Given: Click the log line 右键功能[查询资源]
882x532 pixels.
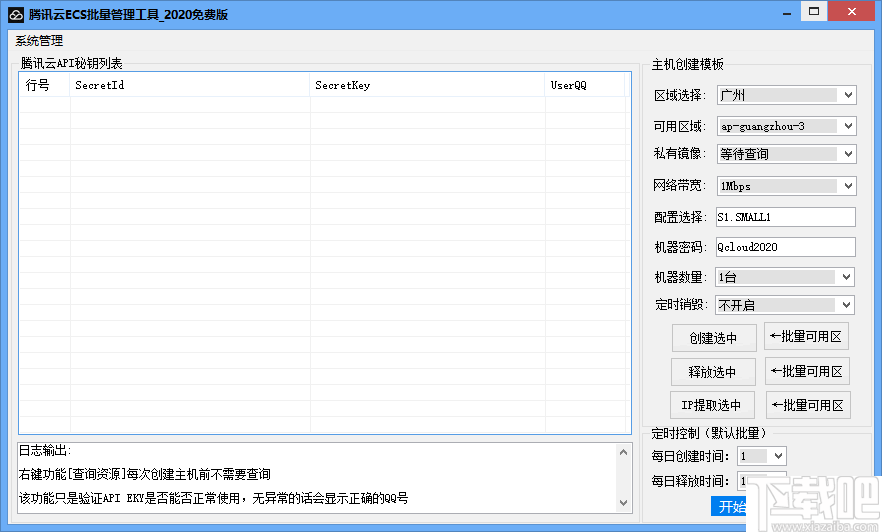Looking at the screenshot, I should tap(145, 474).
